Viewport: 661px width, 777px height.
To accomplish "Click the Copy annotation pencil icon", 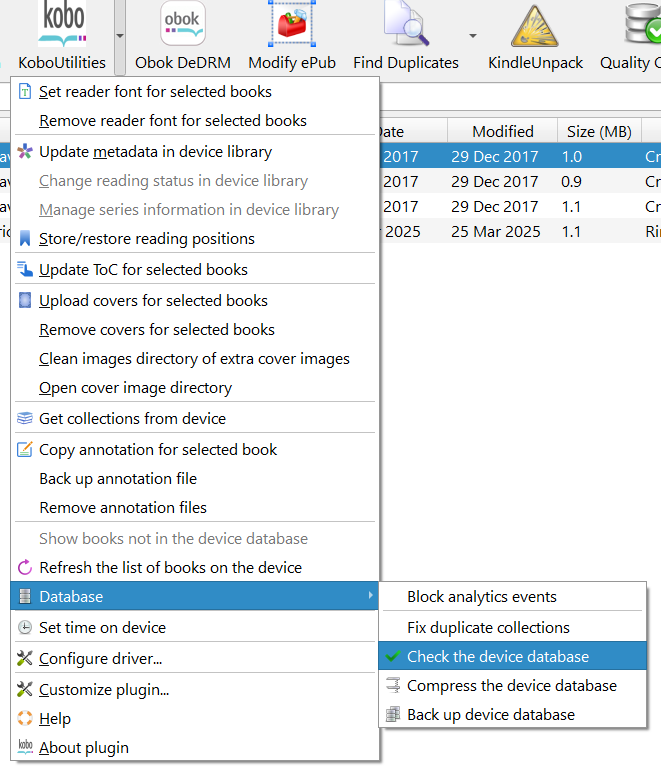I will 25,449.
